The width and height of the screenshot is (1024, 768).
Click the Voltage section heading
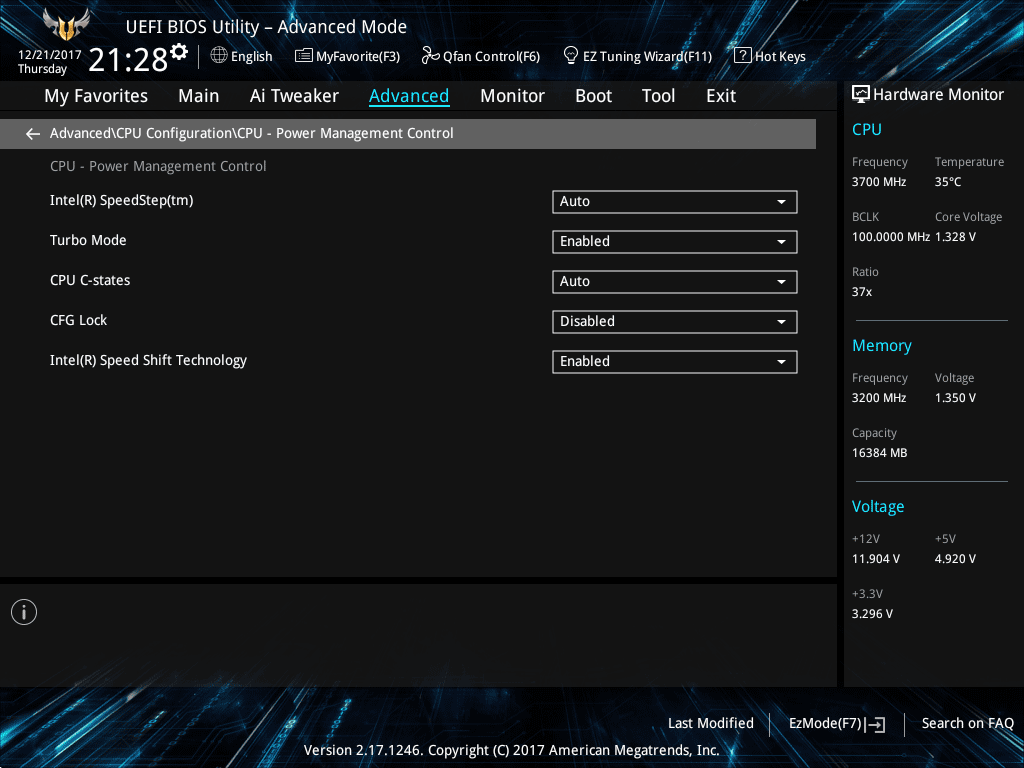pyautogui.click(x=878, y=507)
